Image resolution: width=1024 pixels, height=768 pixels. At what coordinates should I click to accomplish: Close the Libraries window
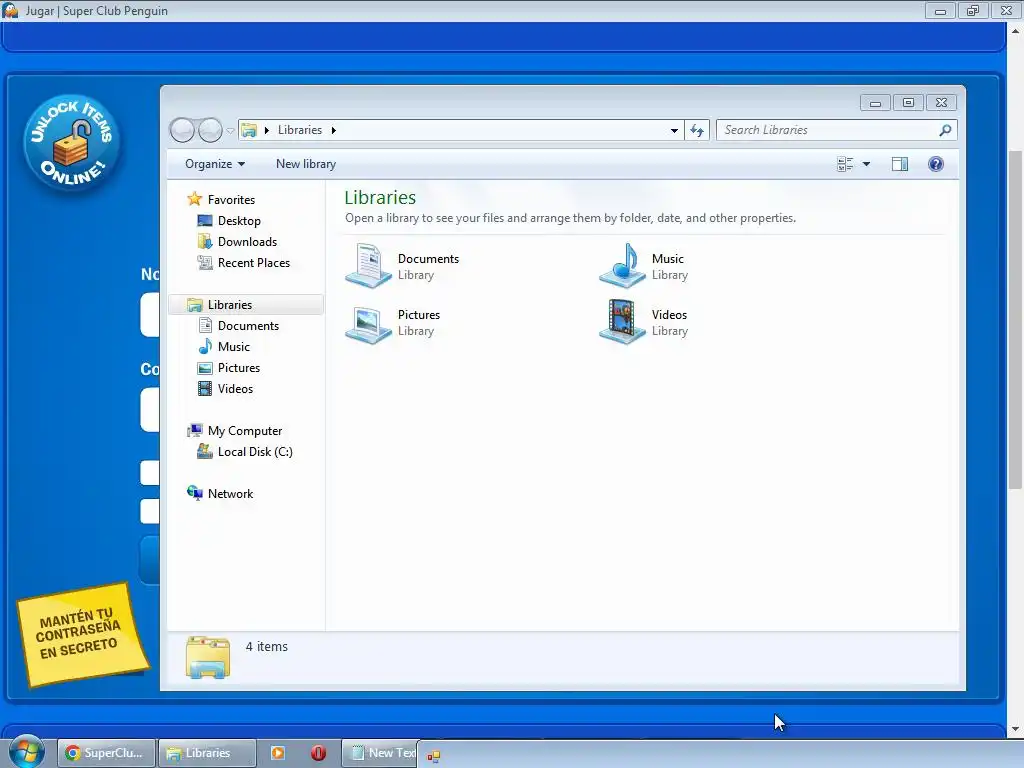click(x=941, y=103)
